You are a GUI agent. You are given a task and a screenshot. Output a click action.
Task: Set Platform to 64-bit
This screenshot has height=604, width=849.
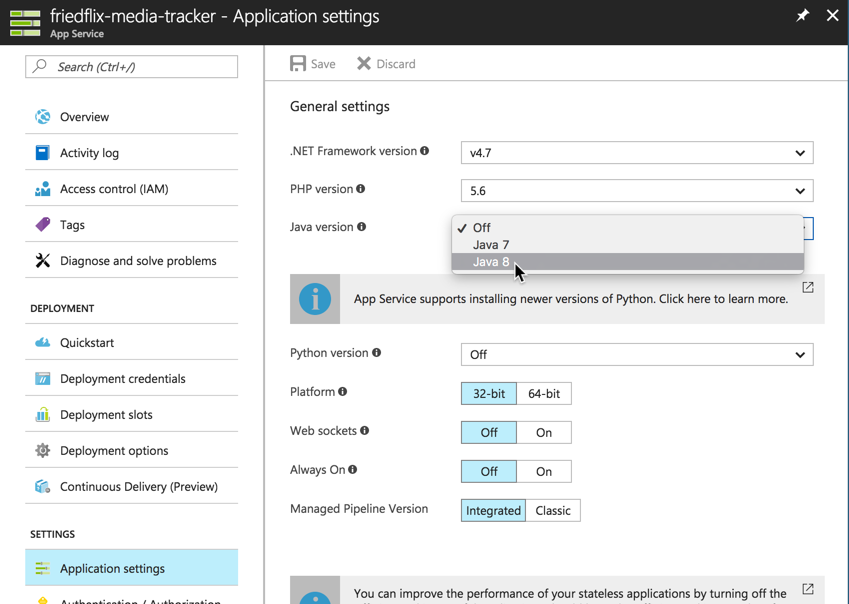pyautogui.click(x=544, y=394)
